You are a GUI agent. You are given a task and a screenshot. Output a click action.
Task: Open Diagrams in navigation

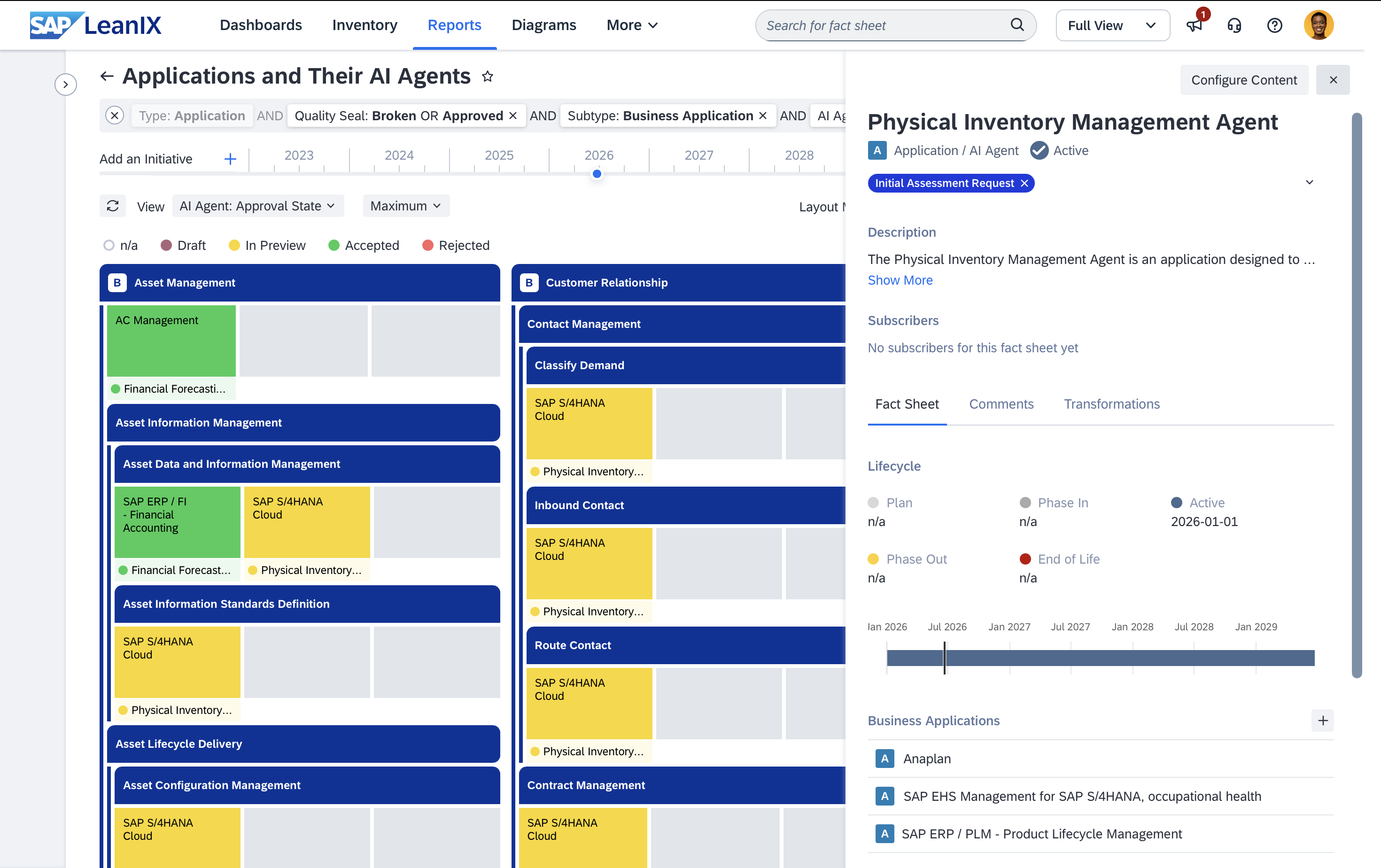(x=543, y=25)
